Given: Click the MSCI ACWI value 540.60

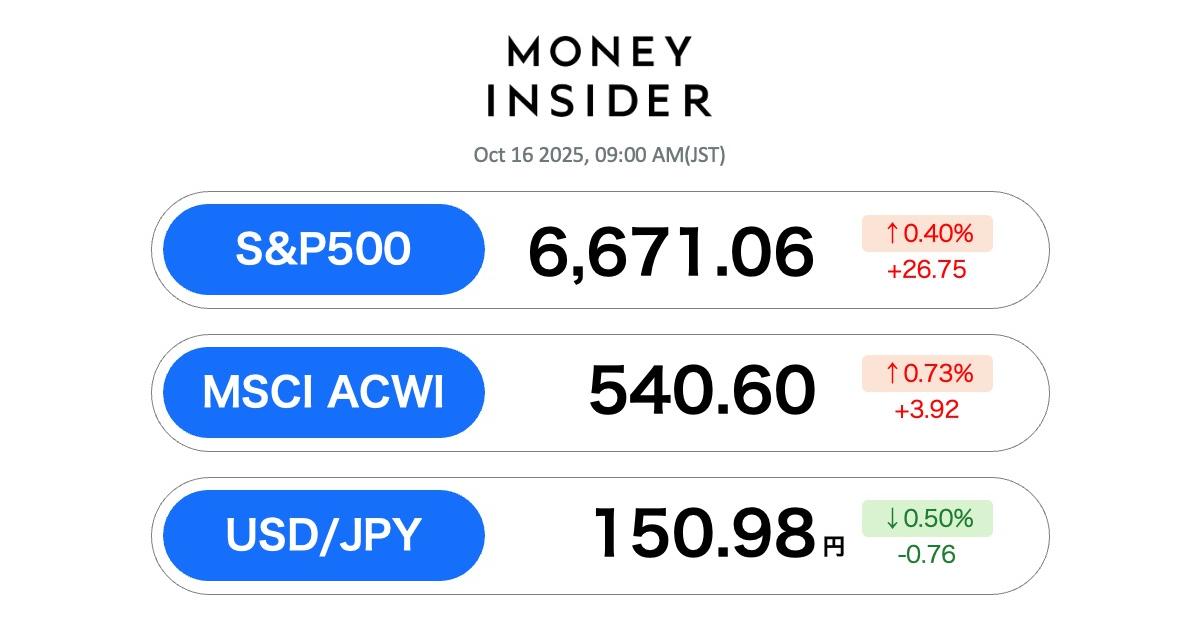Looking at the screenshot, I should coord(701,392).
